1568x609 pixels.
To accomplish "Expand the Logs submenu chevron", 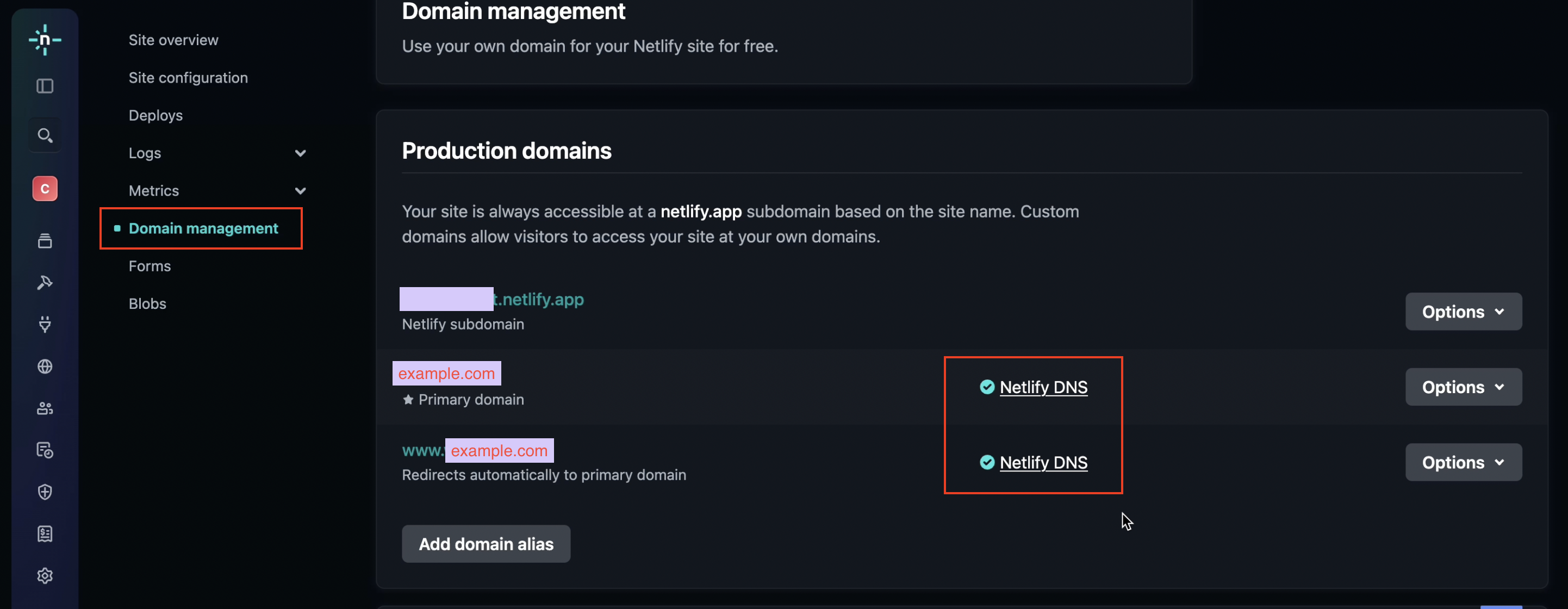I will pos(300,153).
